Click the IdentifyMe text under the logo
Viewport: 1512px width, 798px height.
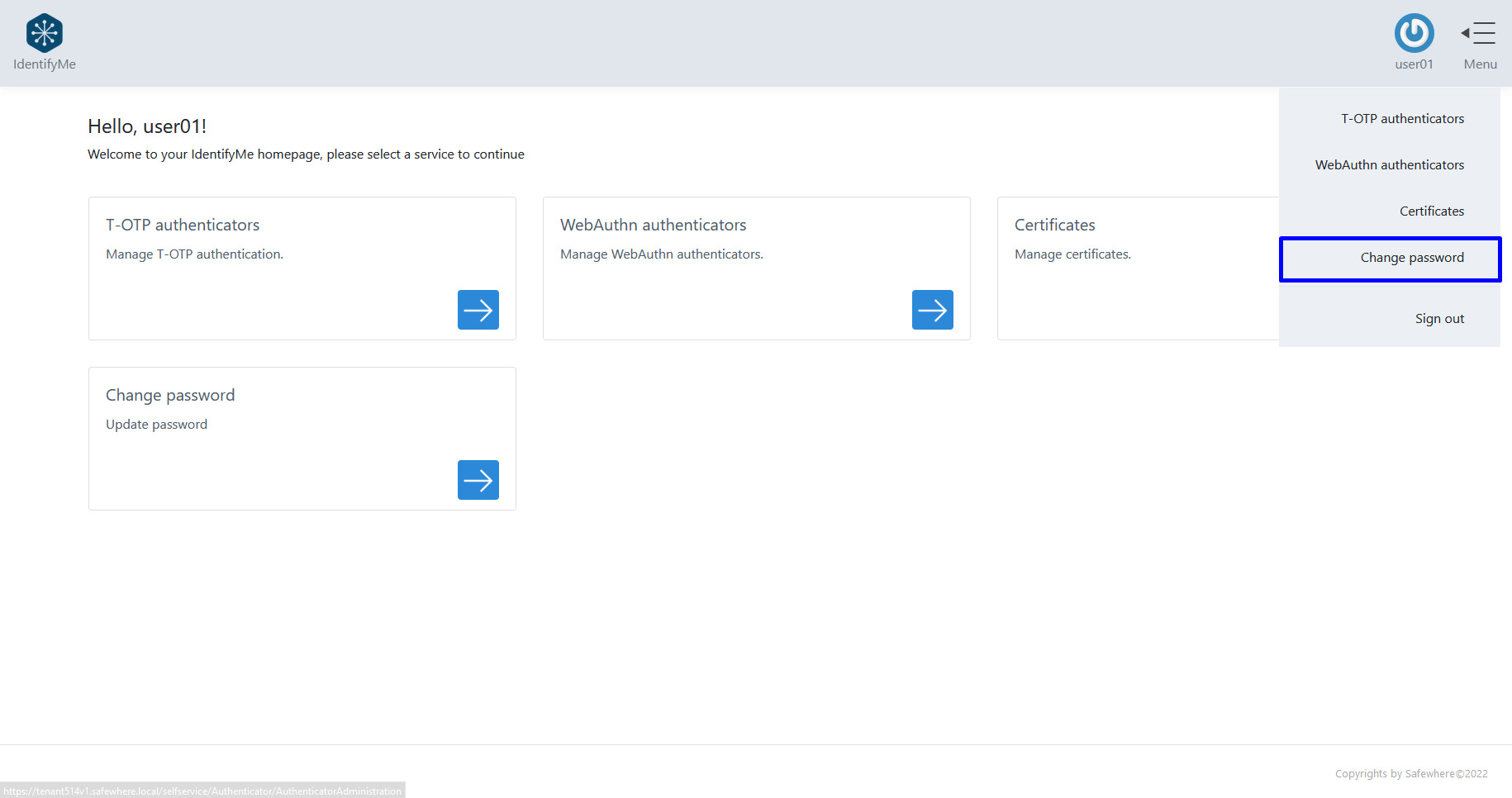(x=45, y=64)
